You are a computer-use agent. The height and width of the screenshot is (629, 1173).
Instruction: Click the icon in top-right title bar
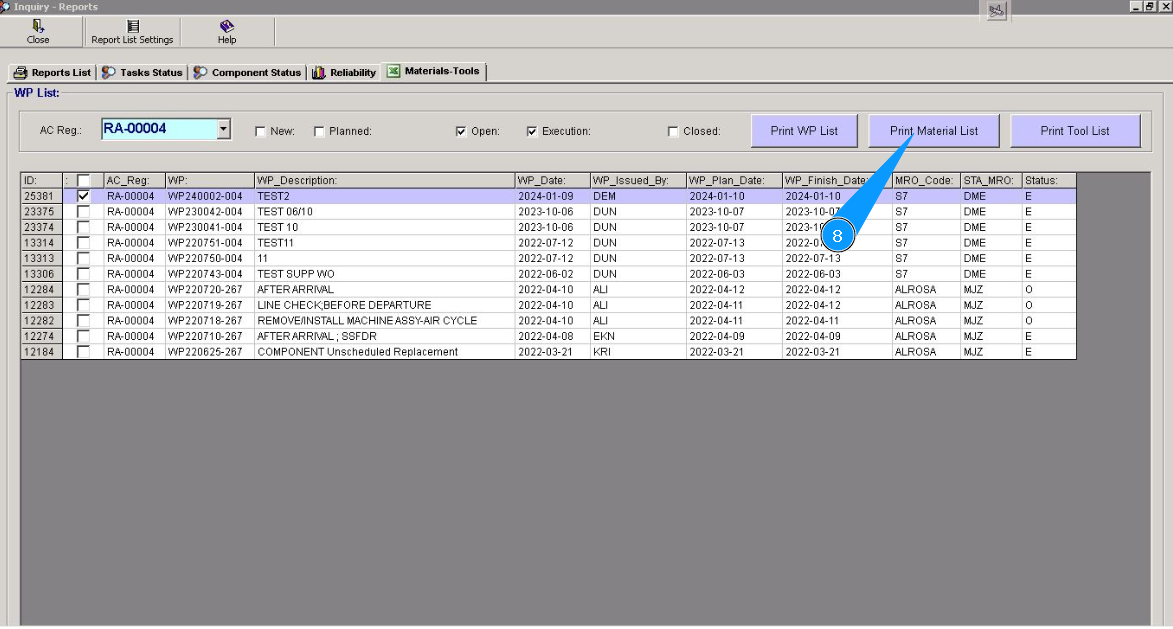coord(995,10)
